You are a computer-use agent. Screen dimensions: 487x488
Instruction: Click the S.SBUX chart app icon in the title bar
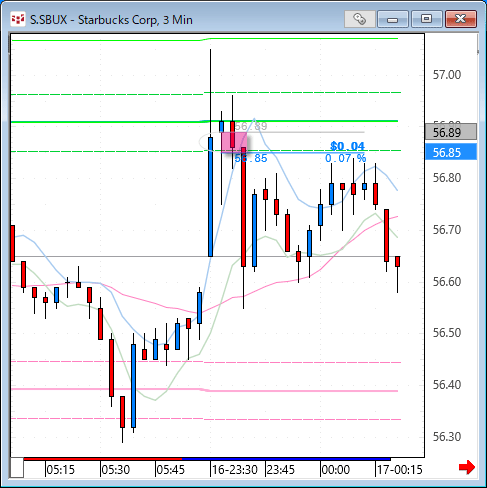(18, 19)
